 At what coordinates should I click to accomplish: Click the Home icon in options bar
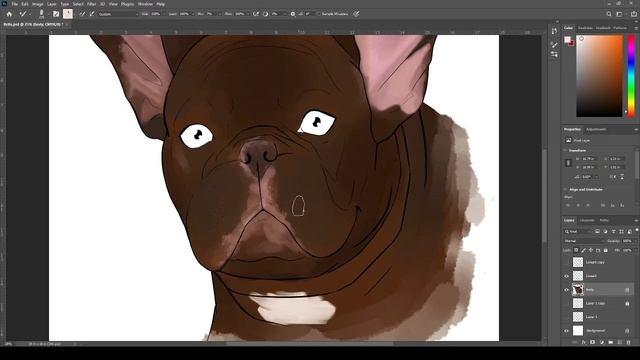click(x=9, y=14)
